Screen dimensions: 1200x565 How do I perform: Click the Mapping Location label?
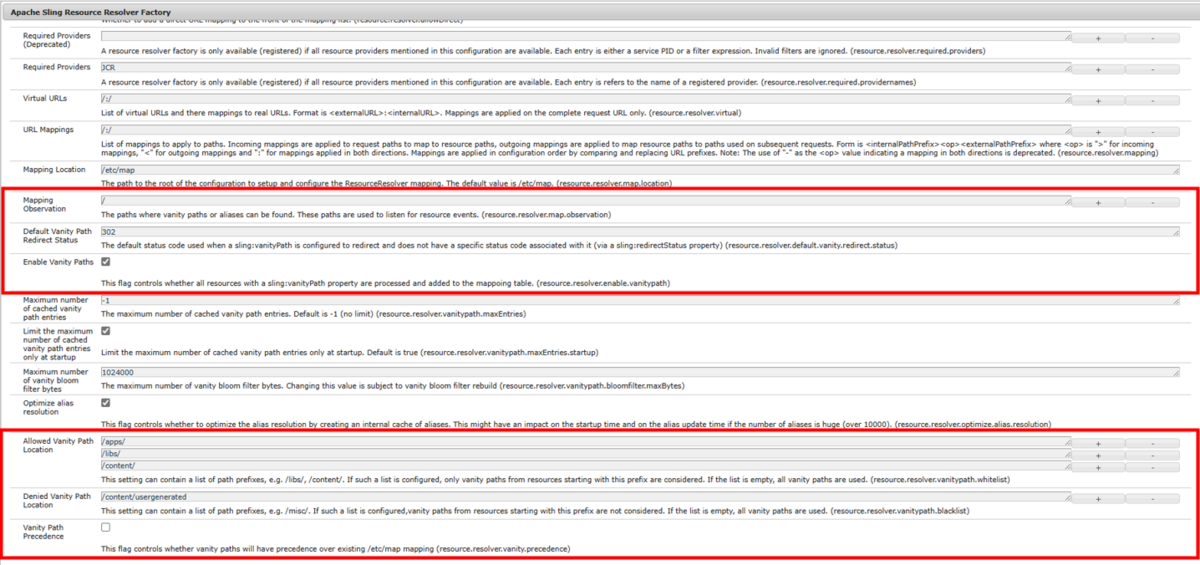54,170
